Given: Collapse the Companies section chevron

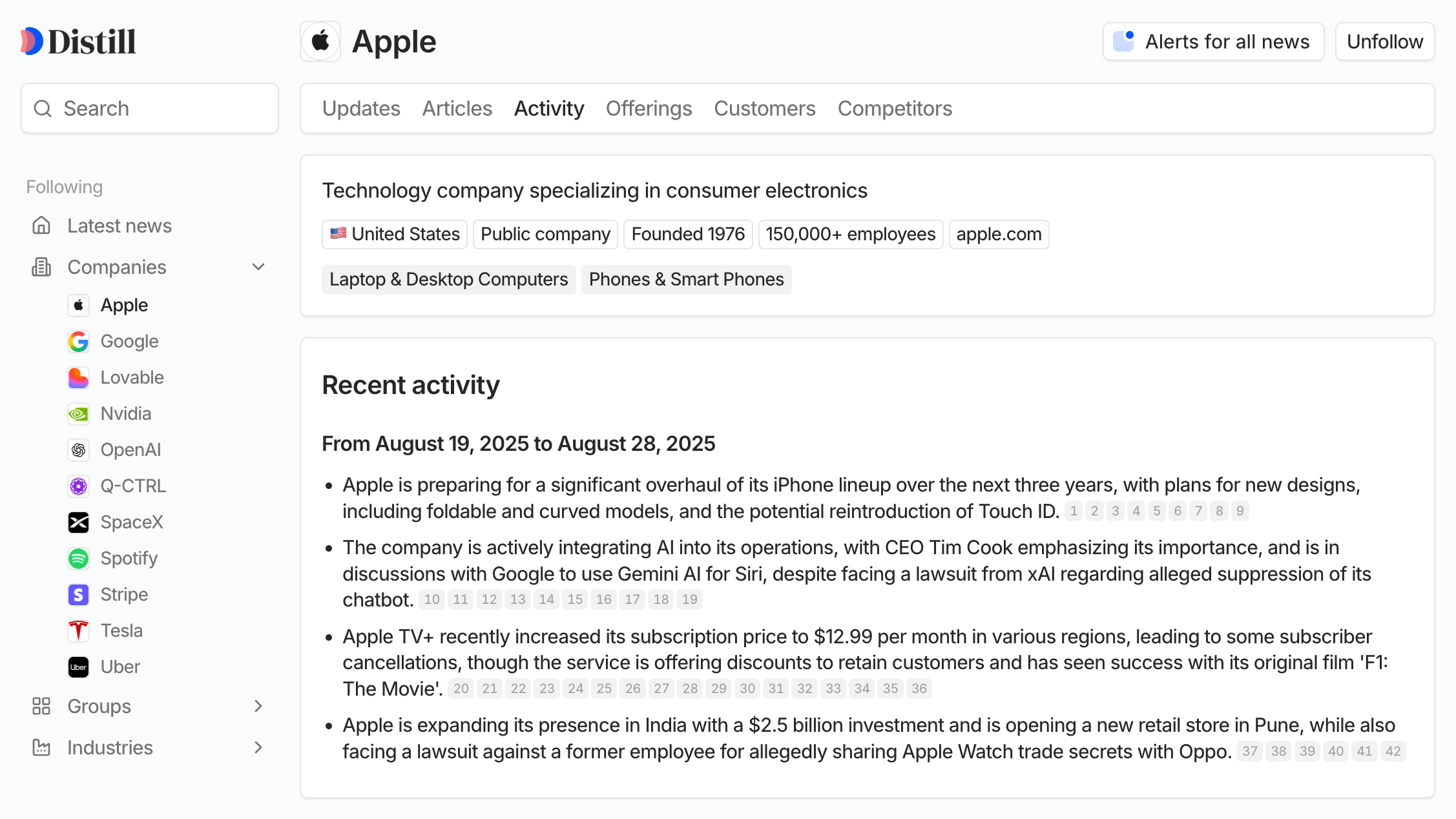Looking at the screenshot, I should coord(258,267).
